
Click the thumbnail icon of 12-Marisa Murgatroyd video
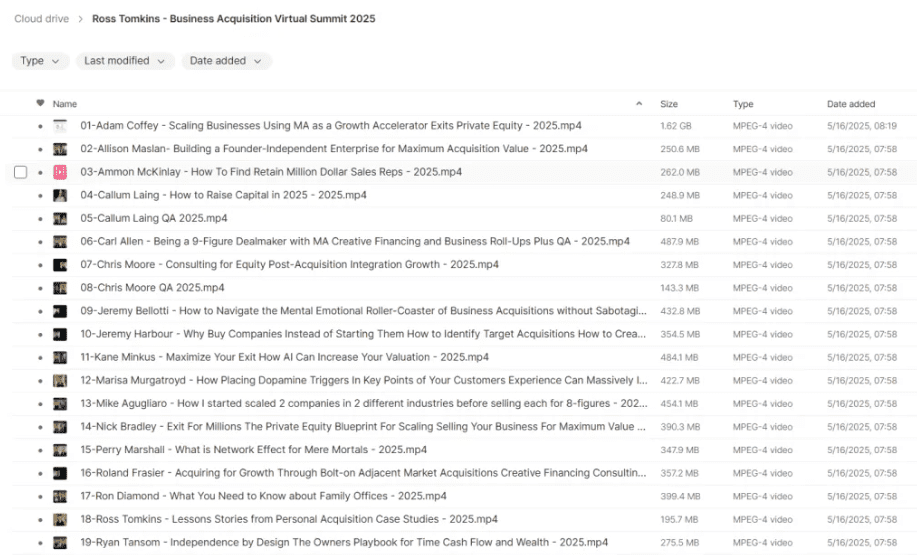tap(60, 381)
